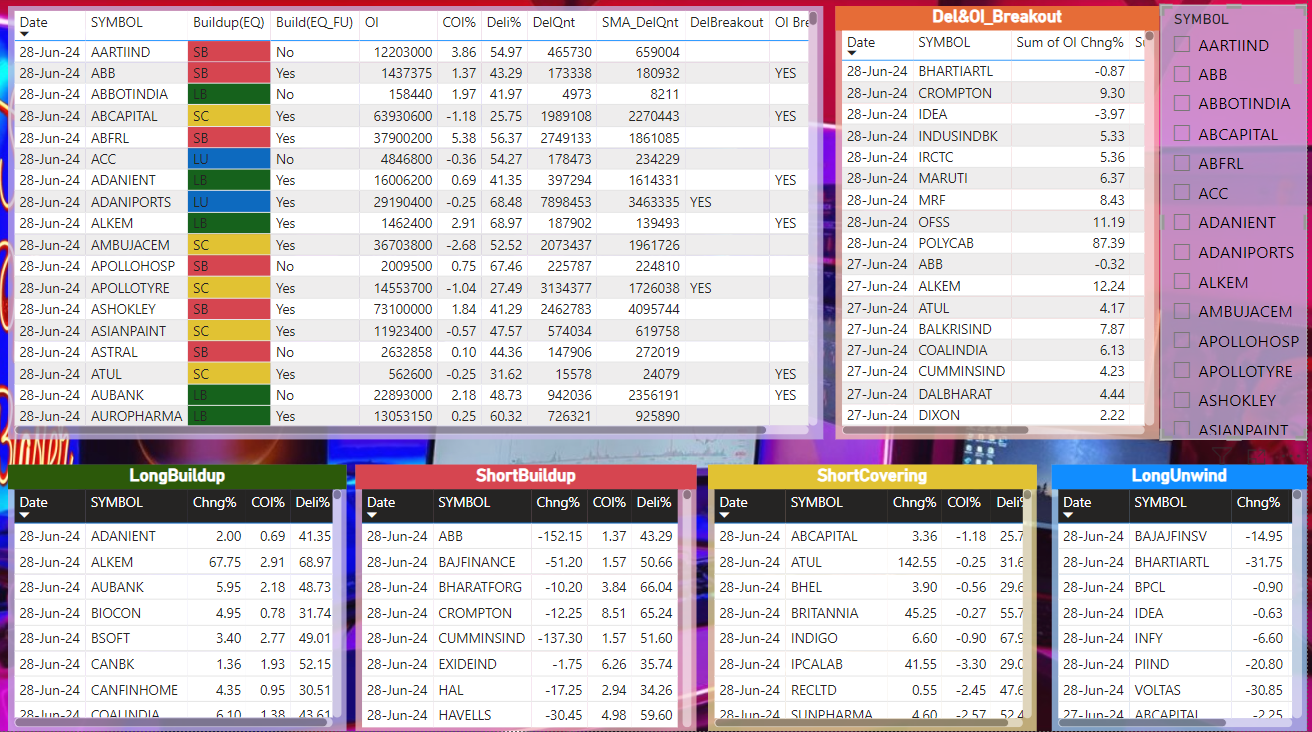Click the Date sort arrow in the main table

(24, 35)
